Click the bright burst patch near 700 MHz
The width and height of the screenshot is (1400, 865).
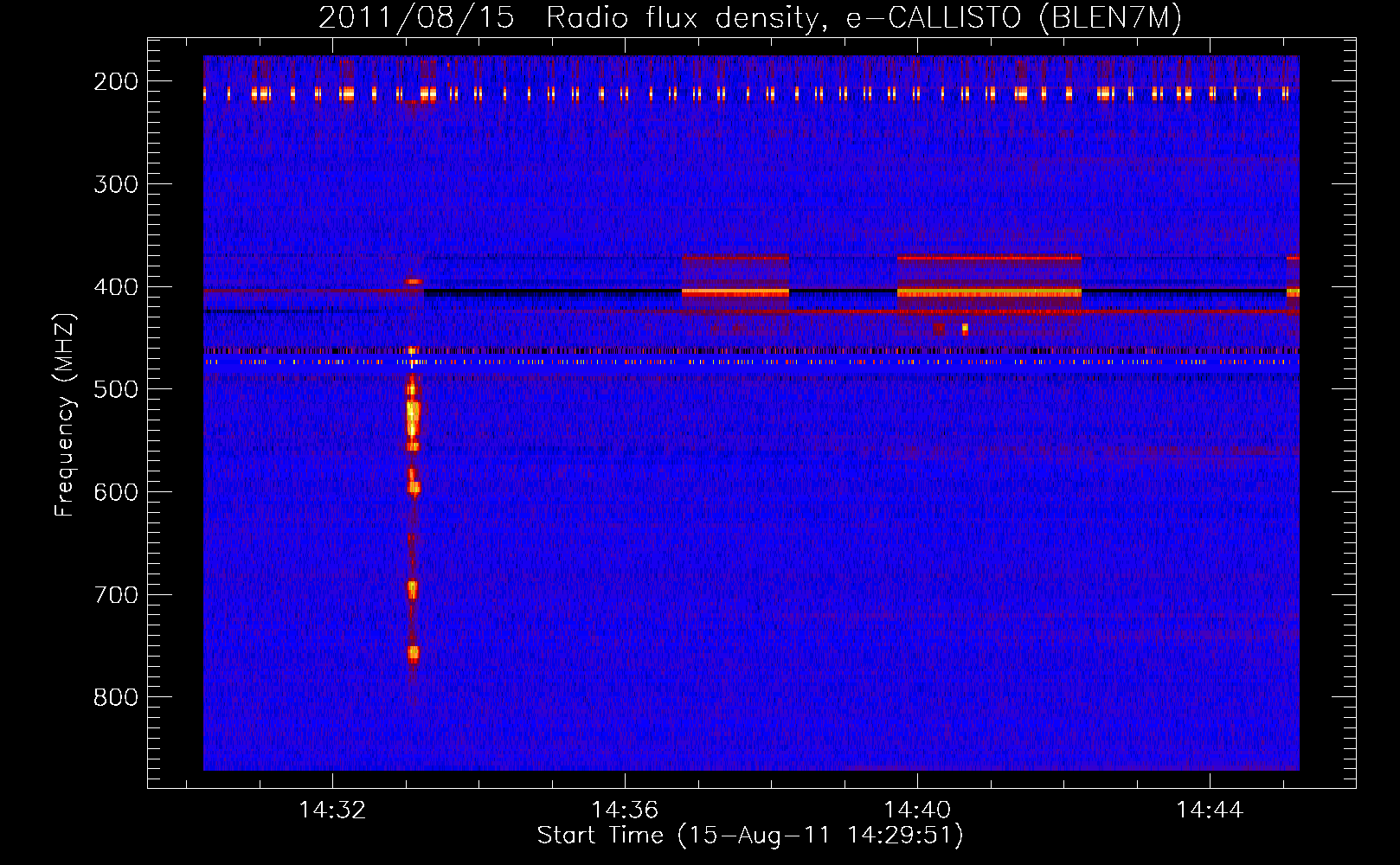click(x=413, y=589)
